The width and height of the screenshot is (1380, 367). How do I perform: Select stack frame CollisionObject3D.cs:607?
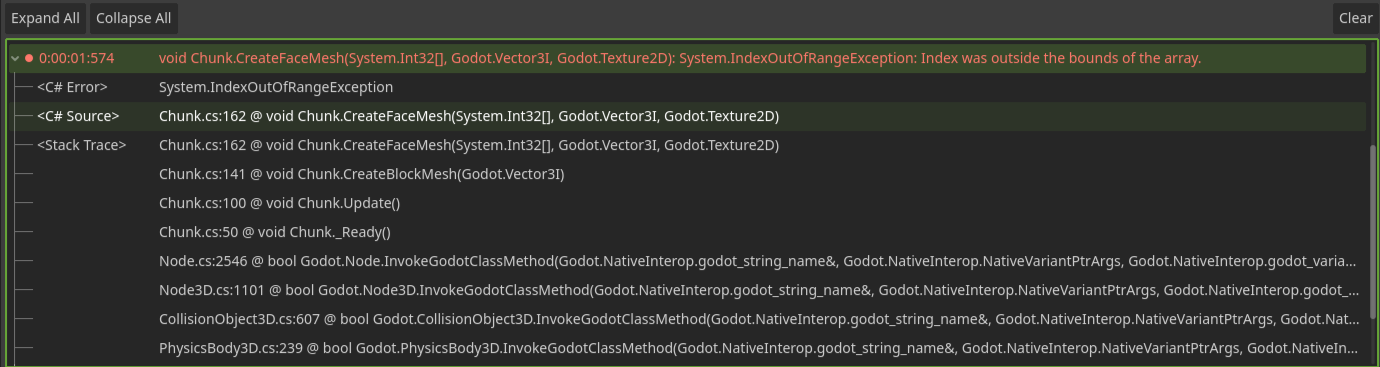759,320
